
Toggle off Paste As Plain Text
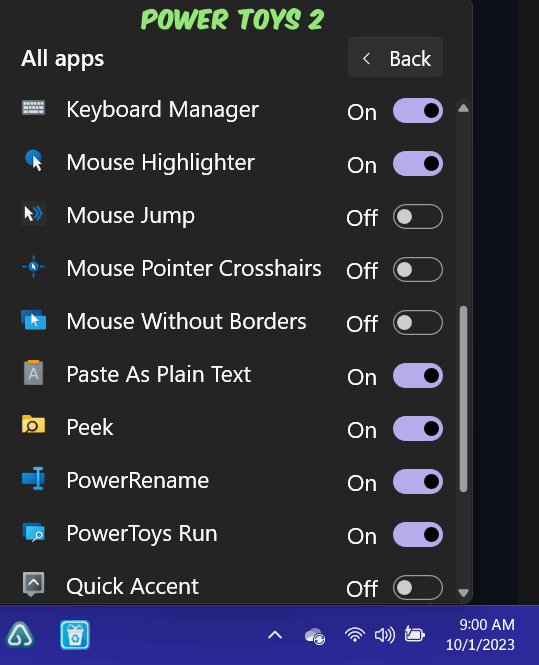tap(418, 376)
